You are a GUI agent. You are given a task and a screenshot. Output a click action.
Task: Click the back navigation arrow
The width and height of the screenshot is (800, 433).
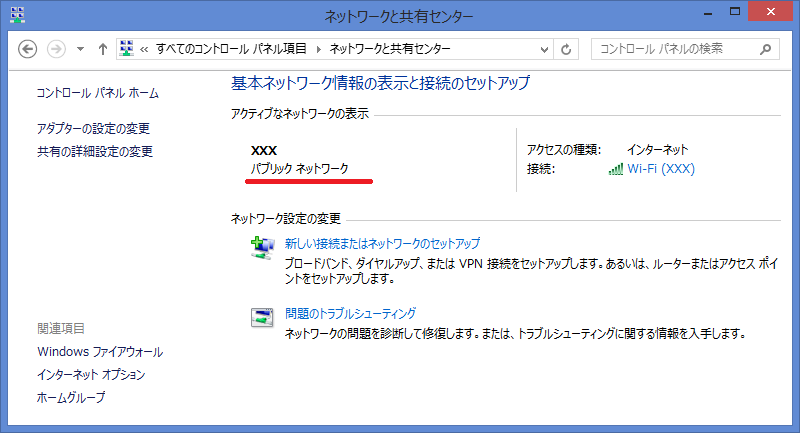pos(28,49)
